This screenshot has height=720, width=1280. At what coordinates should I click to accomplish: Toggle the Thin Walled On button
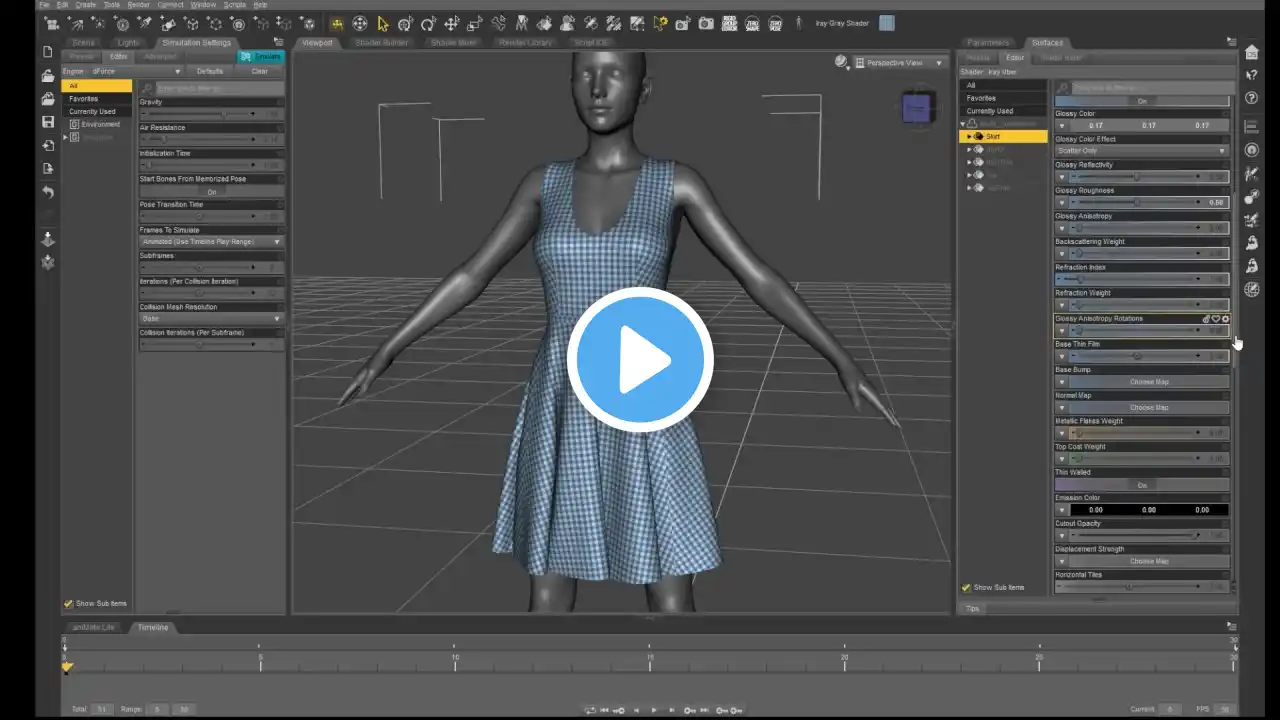pos(1142,485)
